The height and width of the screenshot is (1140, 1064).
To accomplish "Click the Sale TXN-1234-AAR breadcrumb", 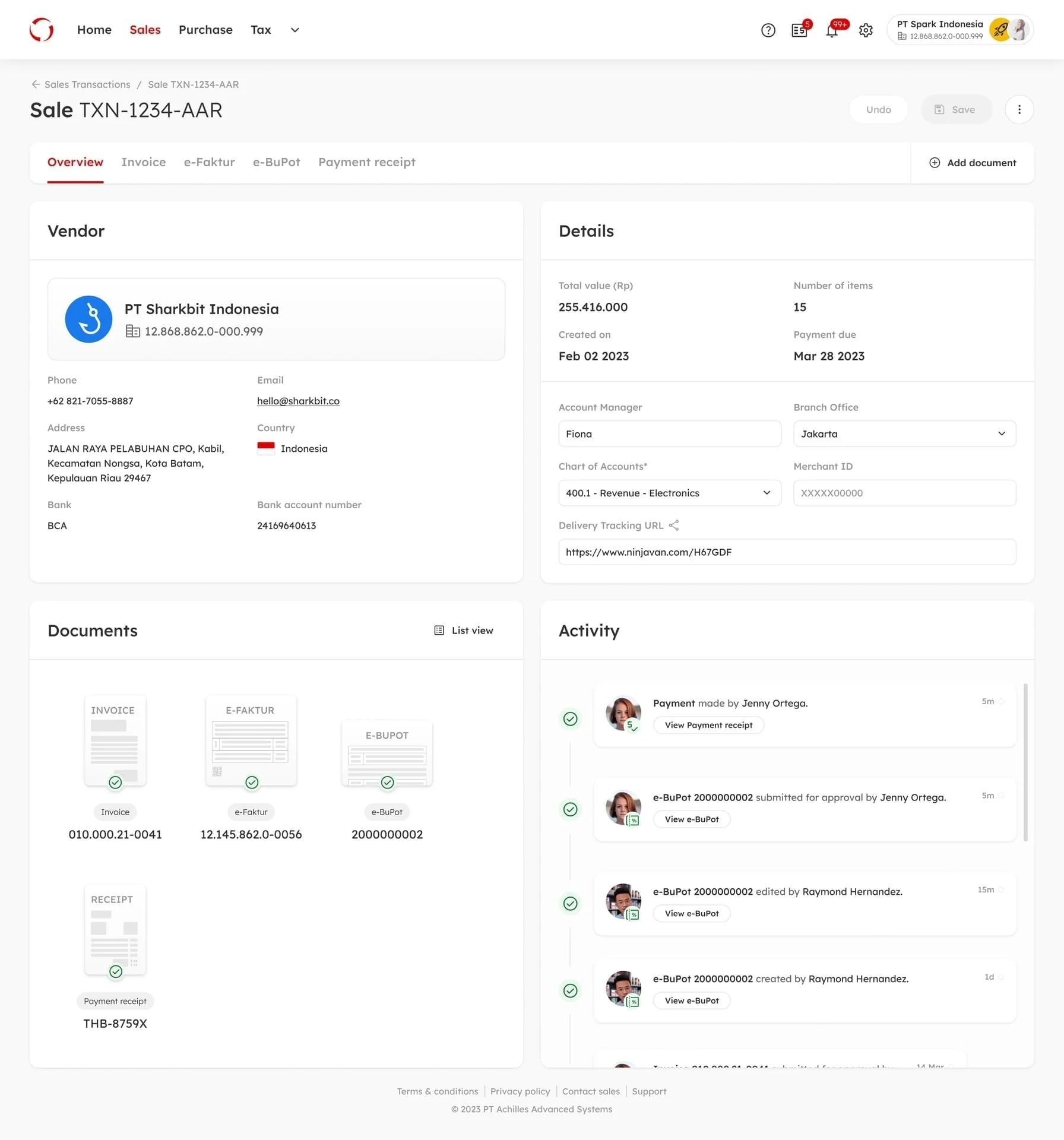I will pos(193,84).
